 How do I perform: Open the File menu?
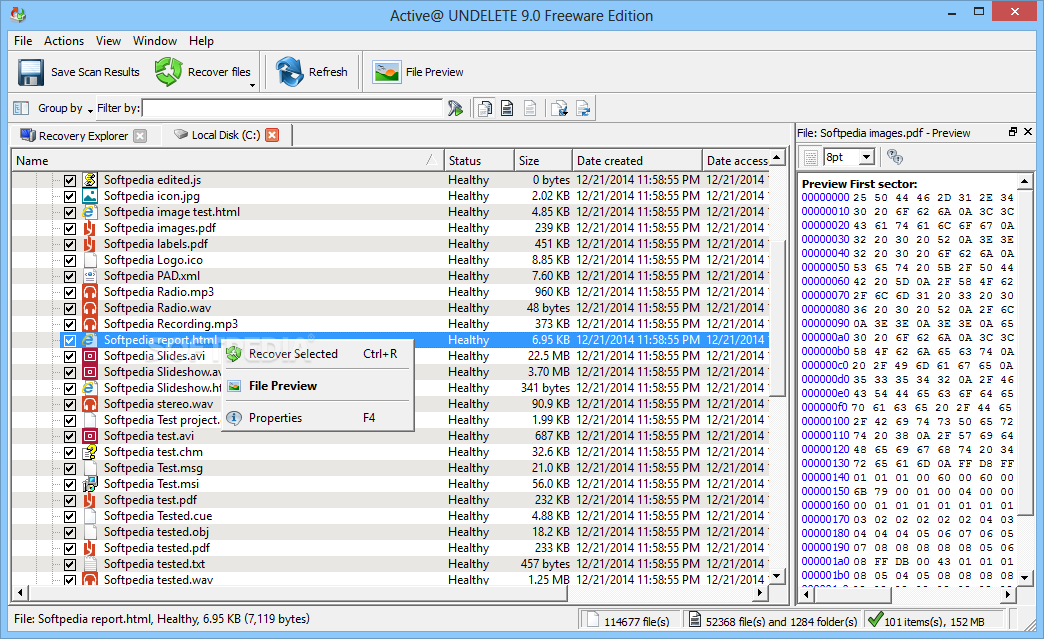(x=23, y=41)
